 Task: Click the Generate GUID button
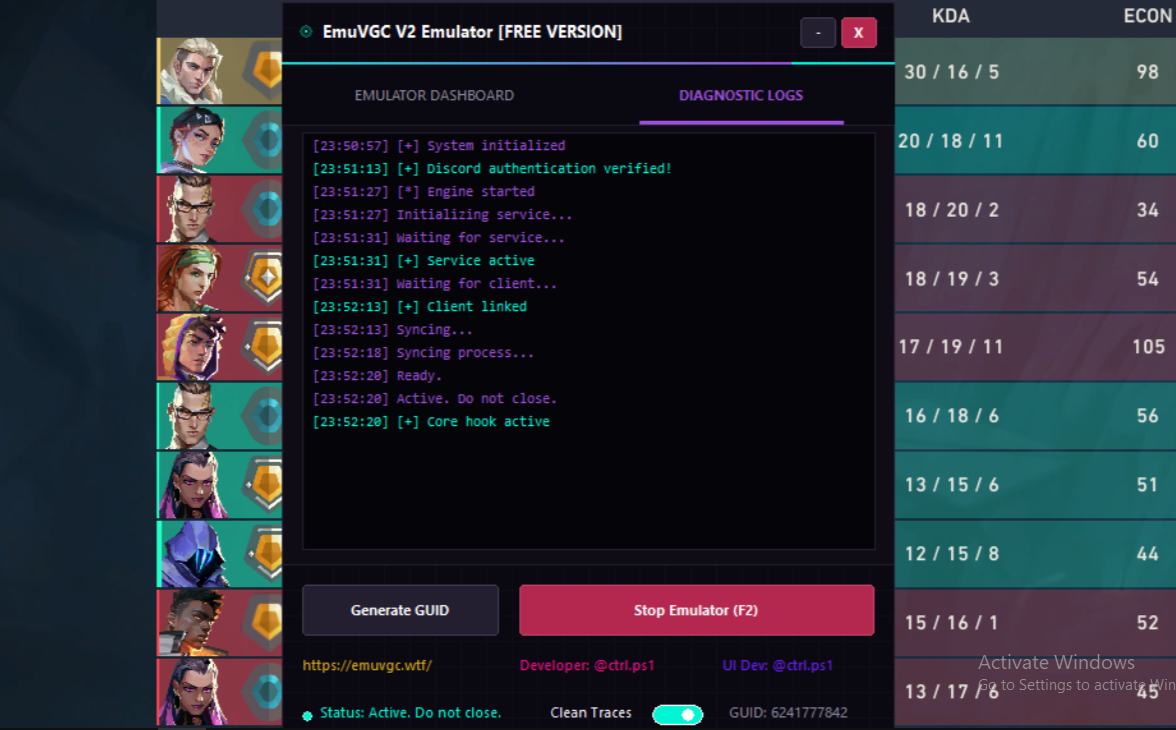pyautogui.click(x=400, y=610)
